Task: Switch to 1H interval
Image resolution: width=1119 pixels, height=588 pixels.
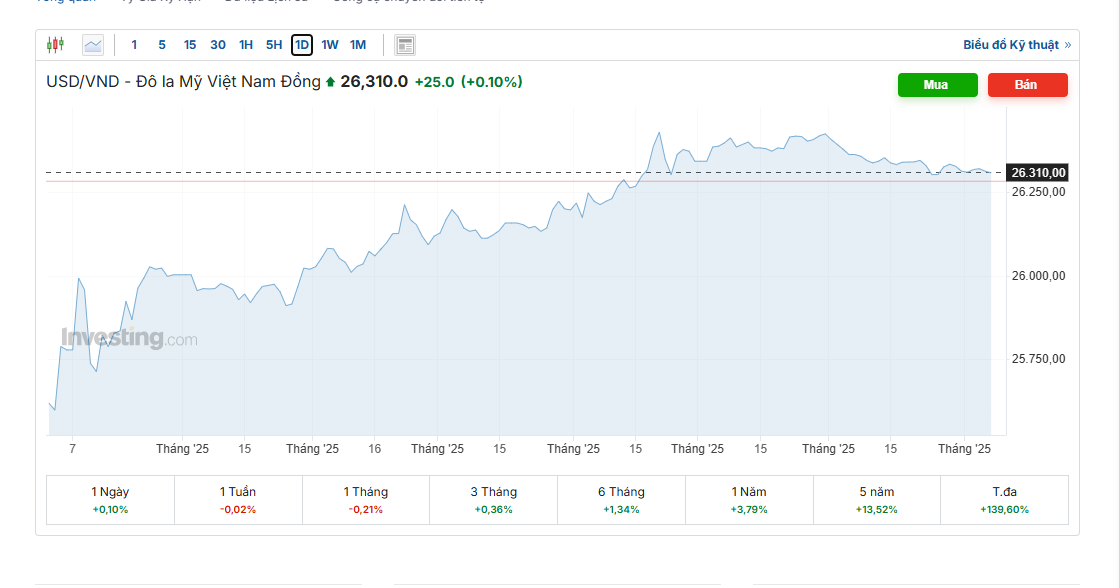Action: (x=246, y=44)
